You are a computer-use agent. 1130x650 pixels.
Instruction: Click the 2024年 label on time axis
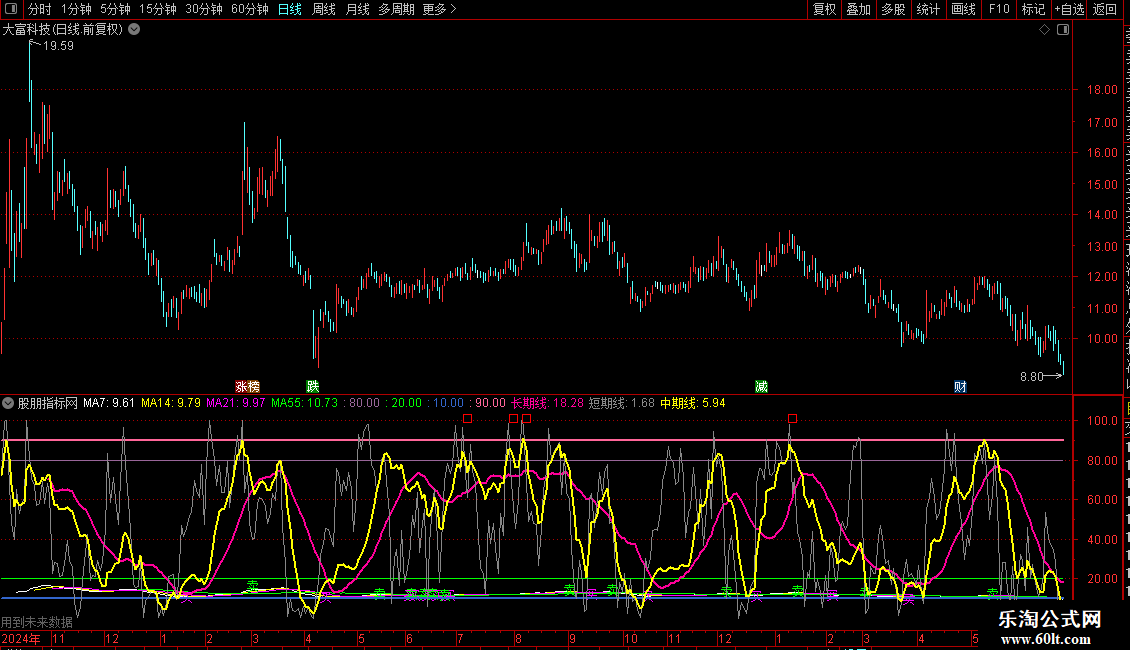tap(20, 638)
